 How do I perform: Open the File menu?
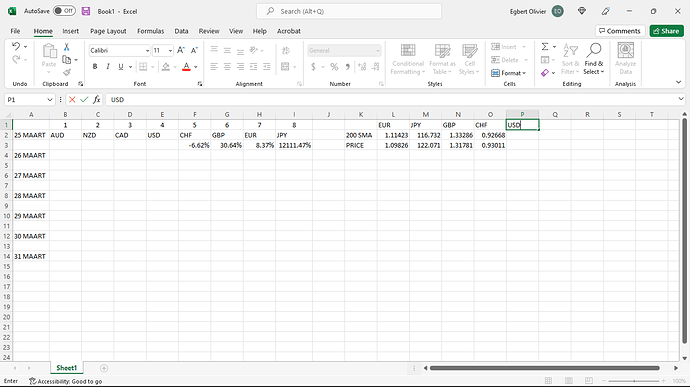pyautogui.click(x=15, y=31)
